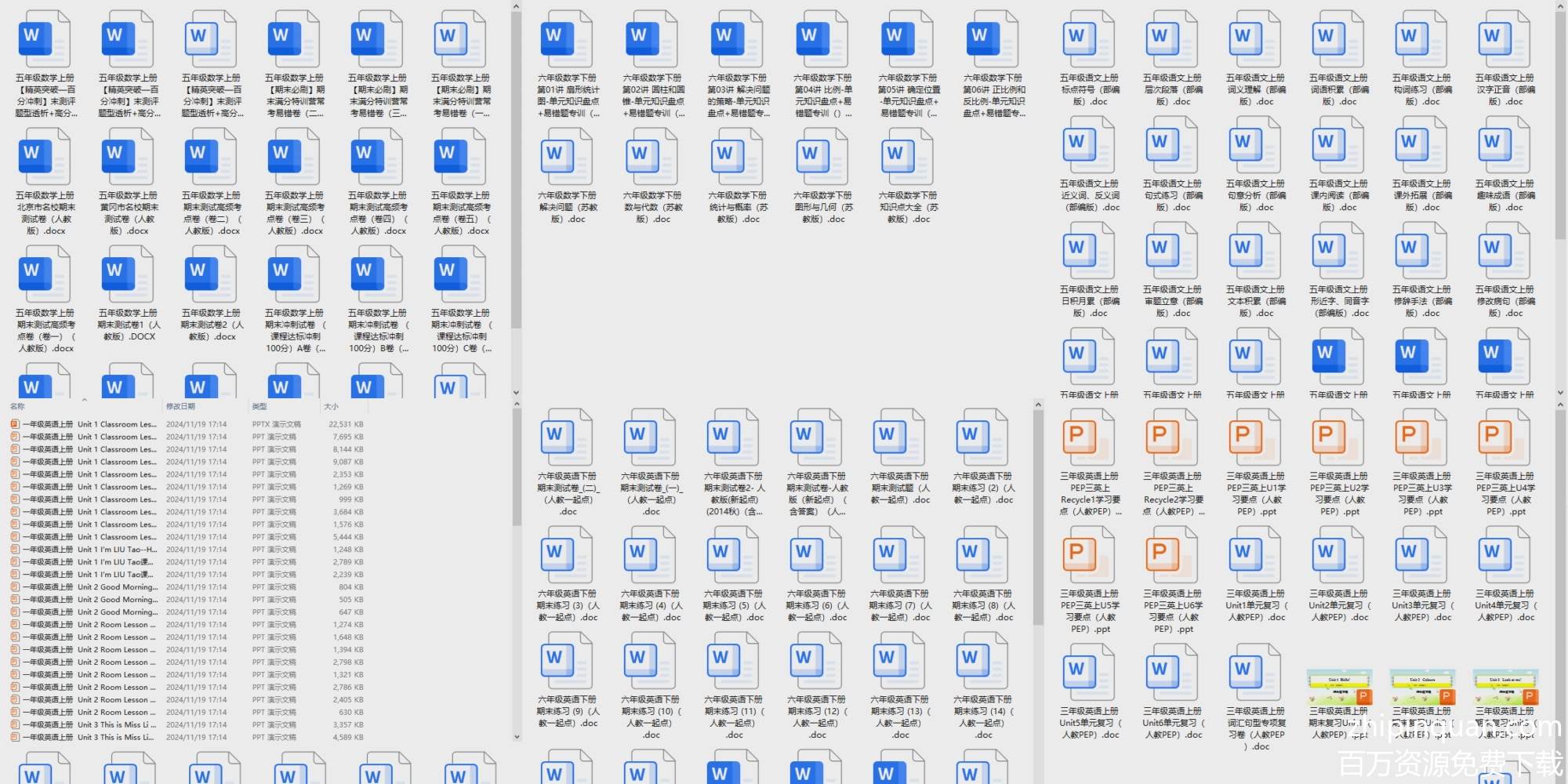
Task: Open 趣味成语（部编版）doc file
Action: click(x=1505, y=164)
